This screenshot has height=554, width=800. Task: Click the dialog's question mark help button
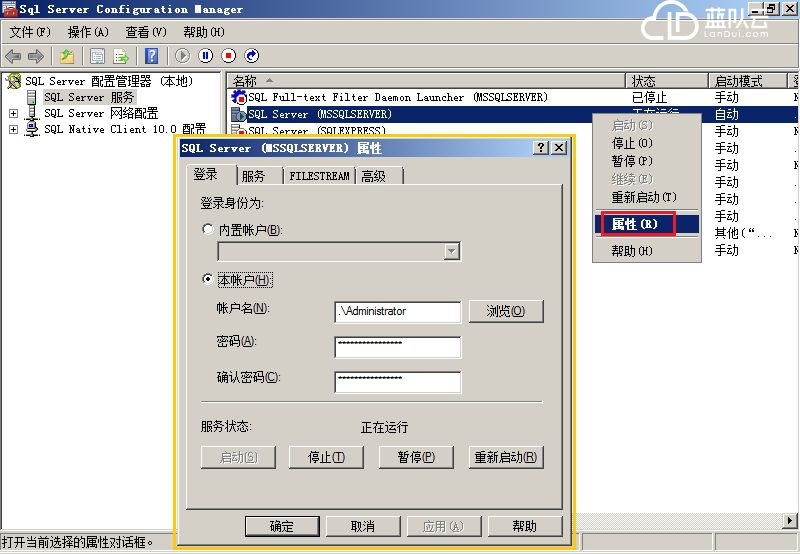[x=541, y=148]
